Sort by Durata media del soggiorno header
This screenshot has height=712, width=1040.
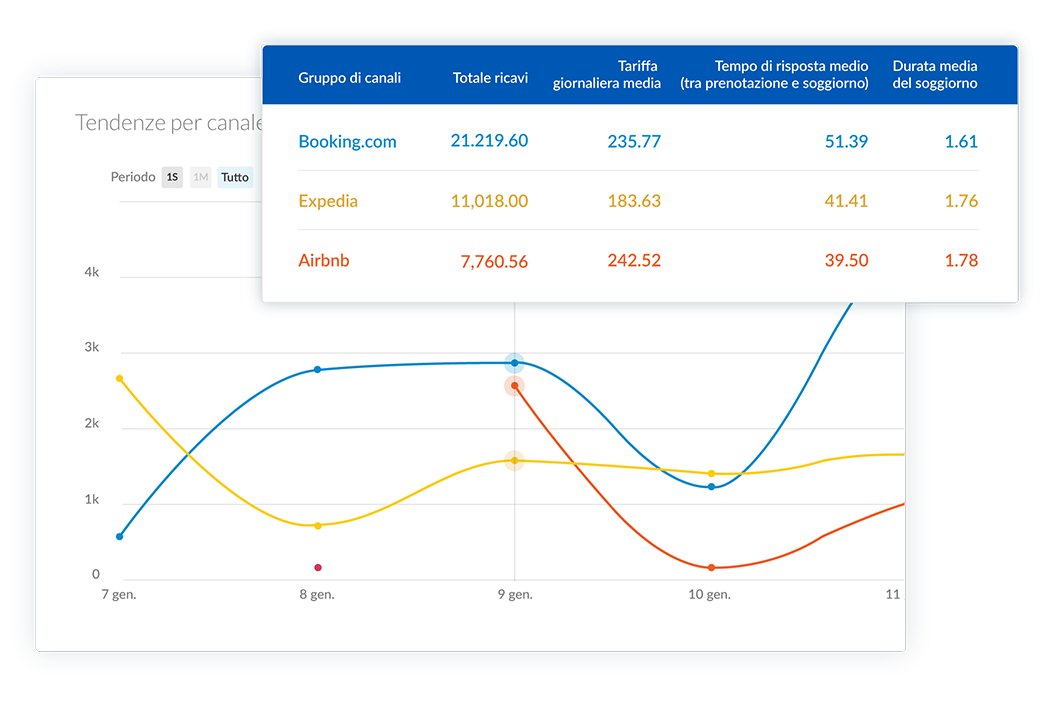click(x=935, y=74)
